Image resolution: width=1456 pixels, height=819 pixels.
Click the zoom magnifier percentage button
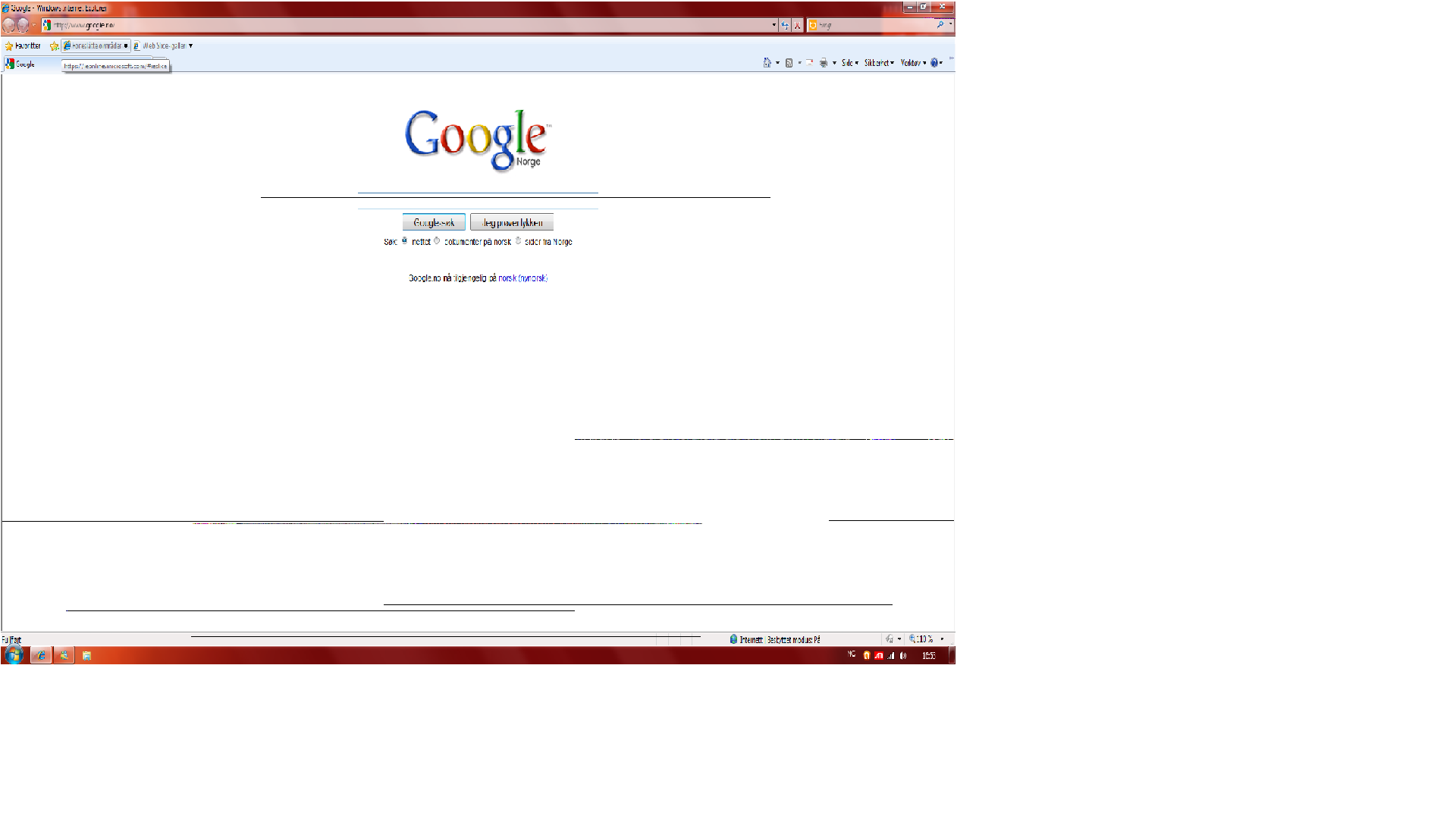(x=921, y=639)
